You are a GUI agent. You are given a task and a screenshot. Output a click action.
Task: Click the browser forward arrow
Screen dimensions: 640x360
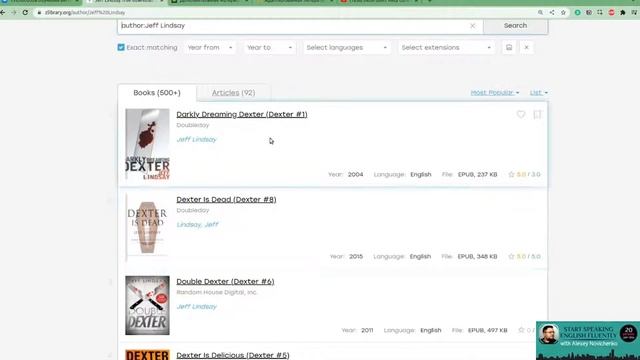coord(14,13)
